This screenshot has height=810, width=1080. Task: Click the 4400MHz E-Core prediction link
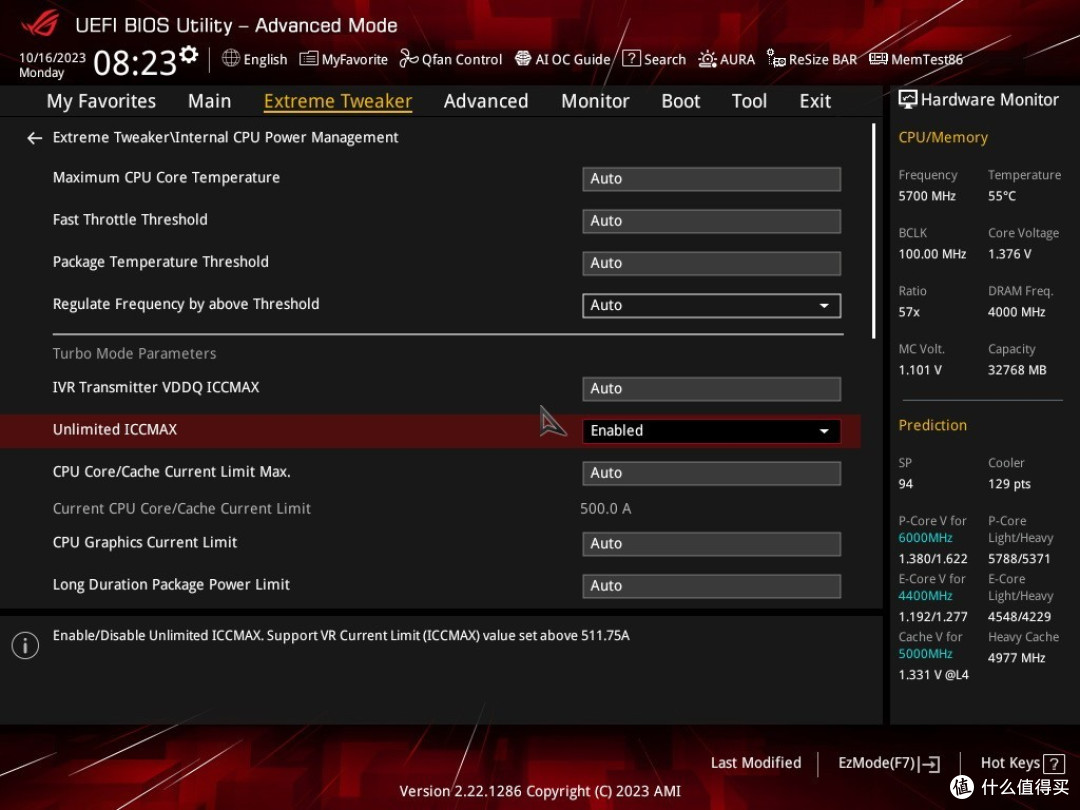point(925,596)
